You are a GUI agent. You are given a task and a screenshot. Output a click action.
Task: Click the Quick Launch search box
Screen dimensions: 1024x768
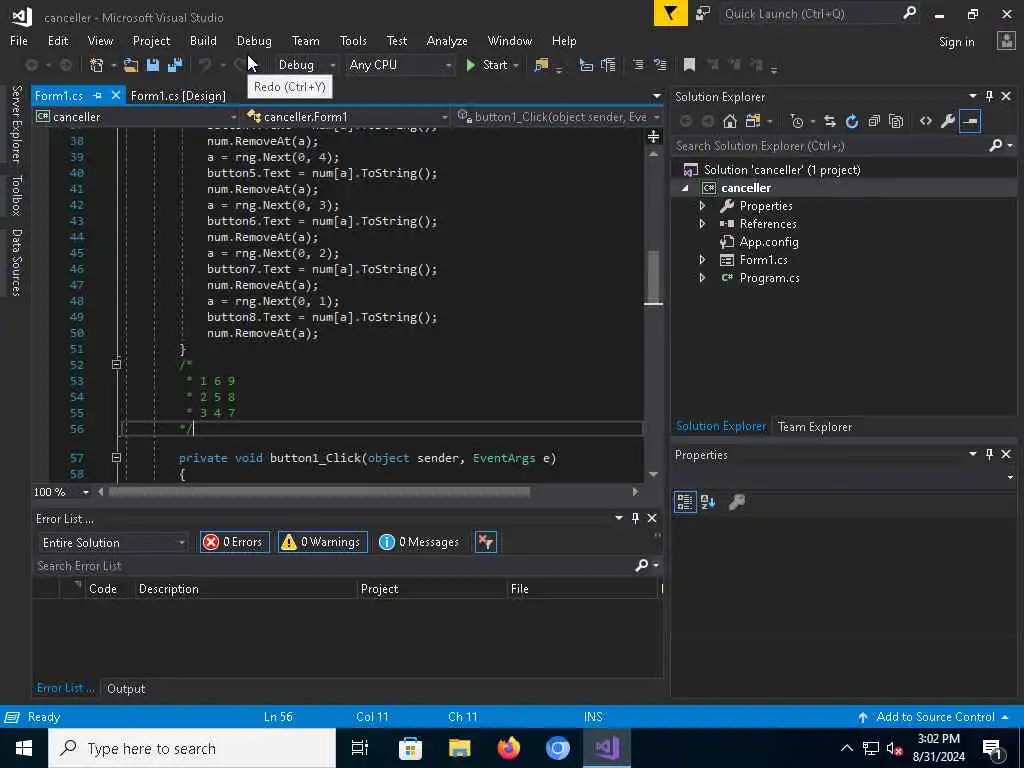(x=811, y=14)
